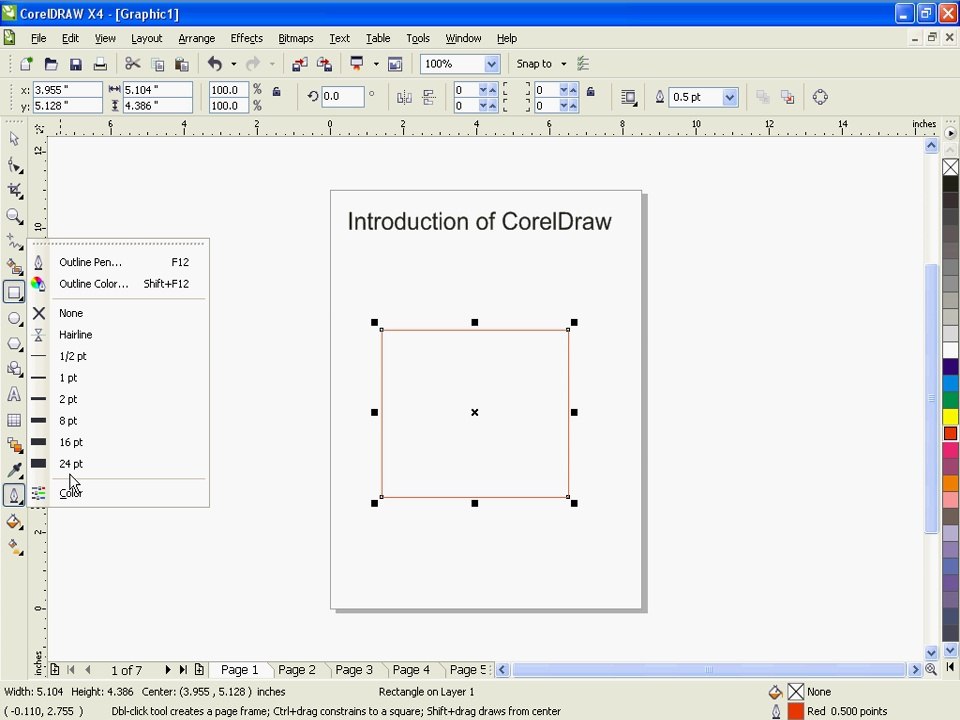
Task: Go to the first page button
Action: [71, 670]
